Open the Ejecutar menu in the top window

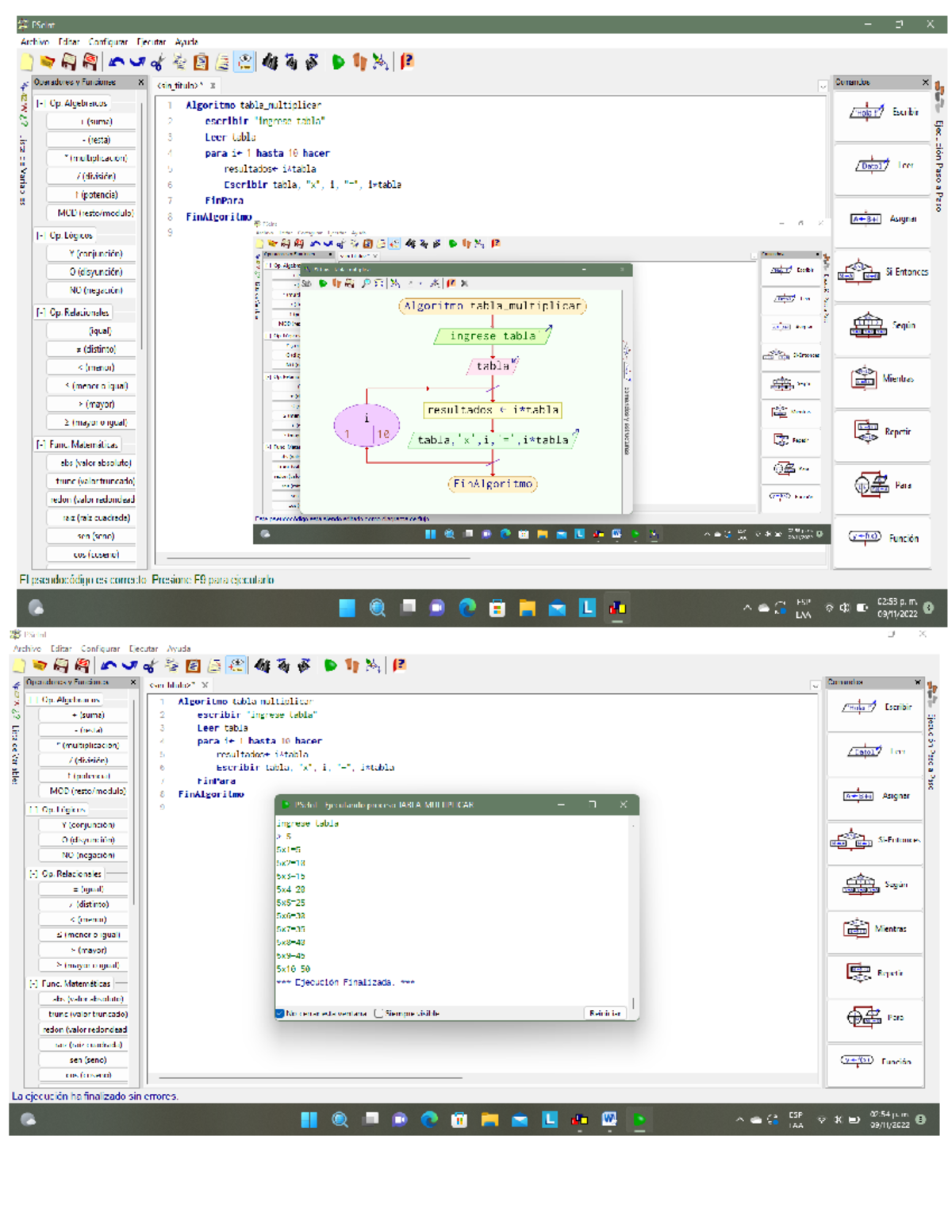click(151, 42)
